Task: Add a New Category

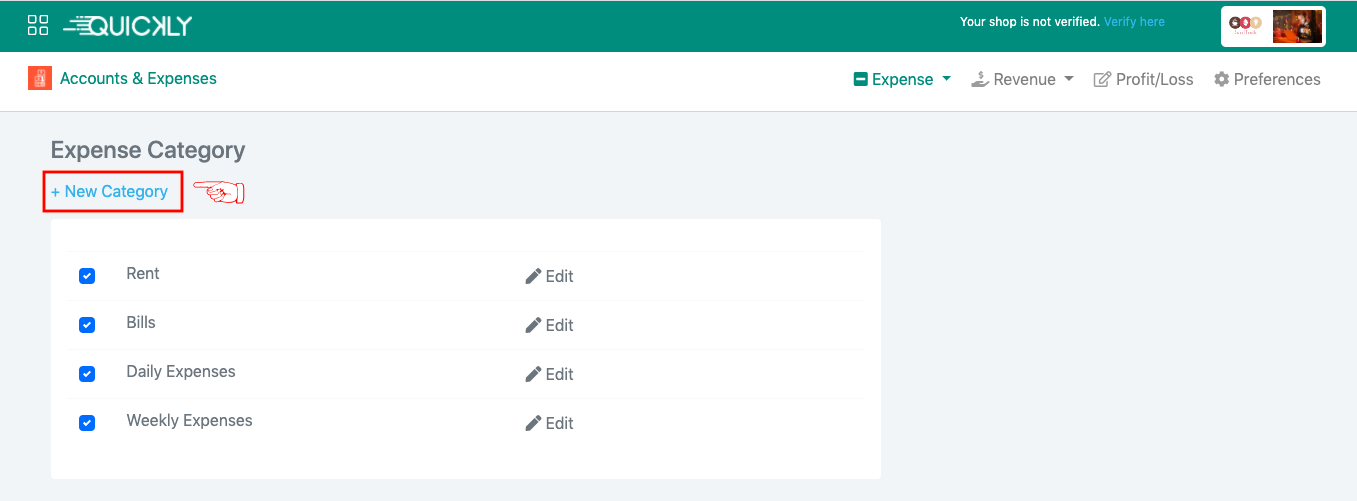Action: pos(110,191)
